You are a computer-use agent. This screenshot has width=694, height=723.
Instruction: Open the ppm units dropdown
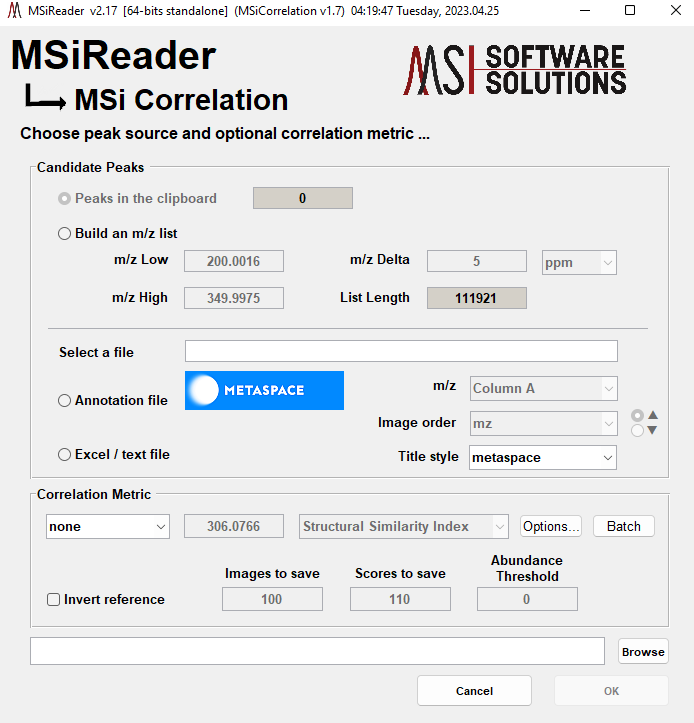click(x=579, y=263)
